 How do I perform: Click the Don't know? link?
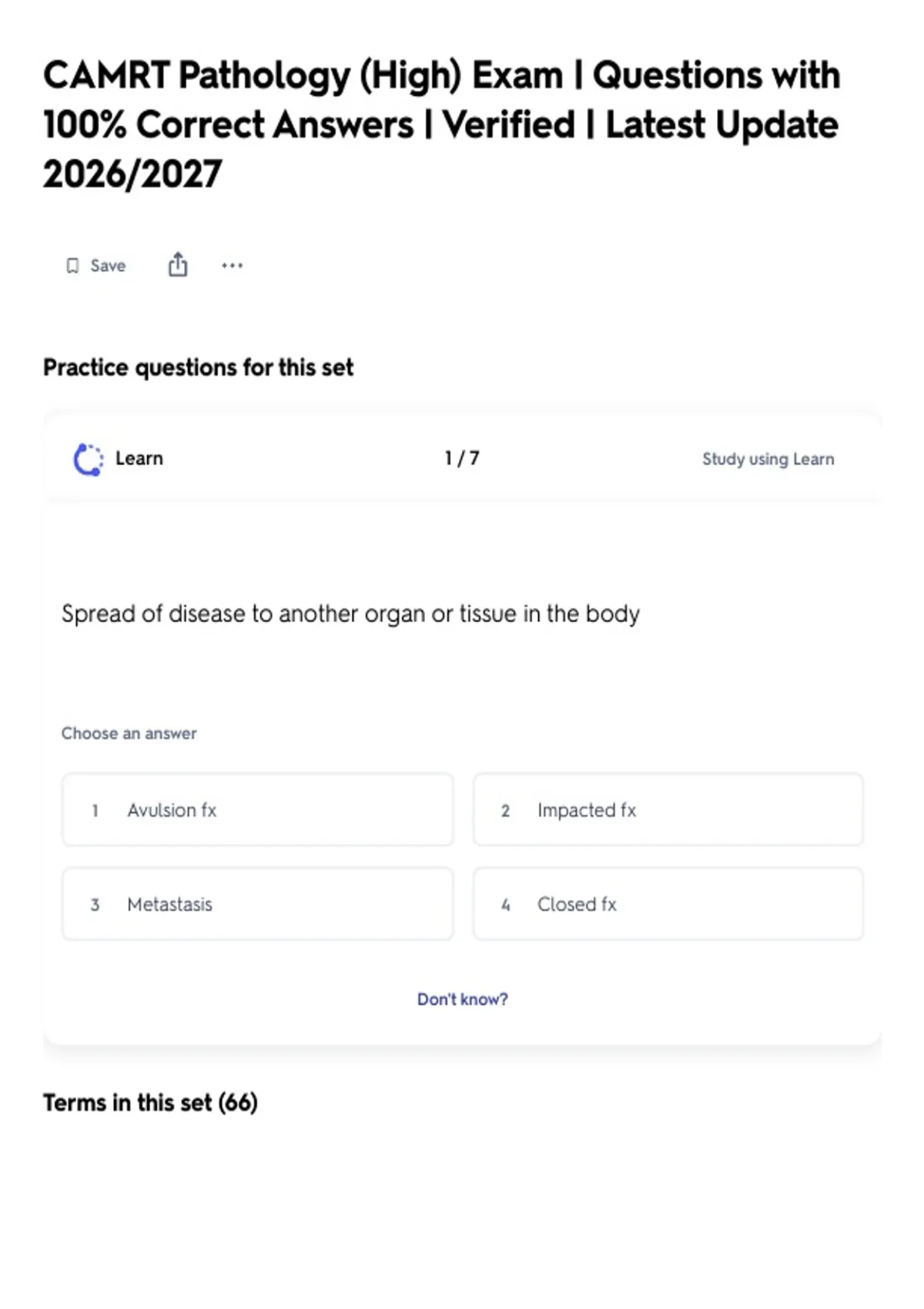[463, 999]
